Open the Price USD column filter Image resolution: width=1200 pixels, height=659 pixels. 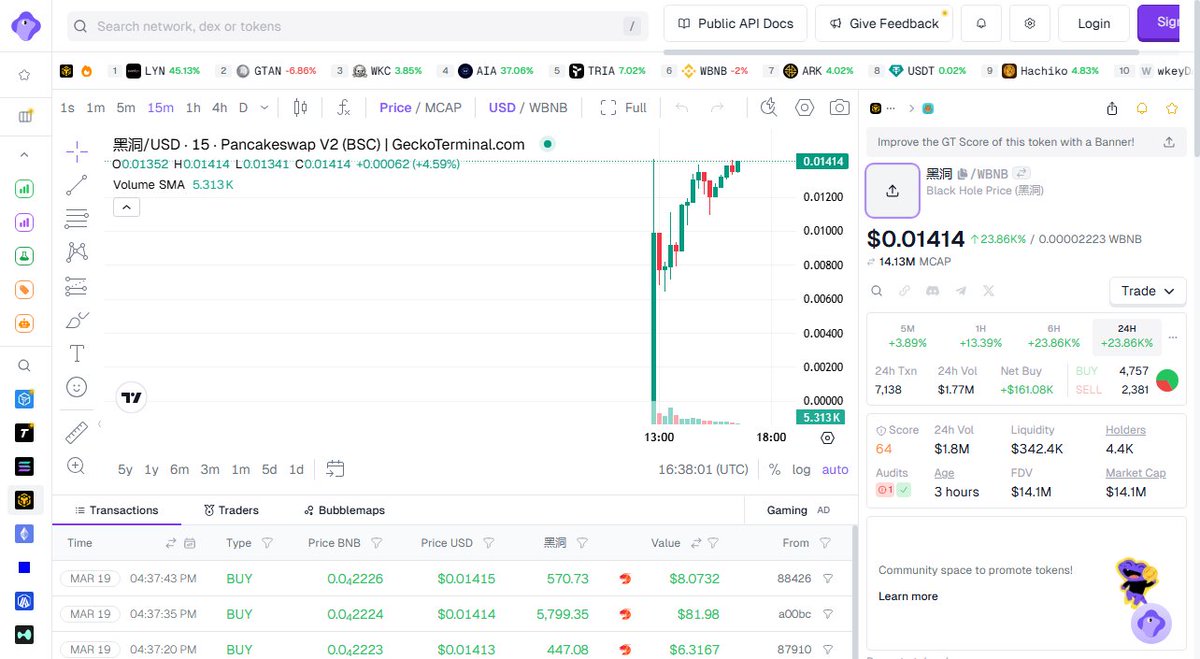point(489,543)
